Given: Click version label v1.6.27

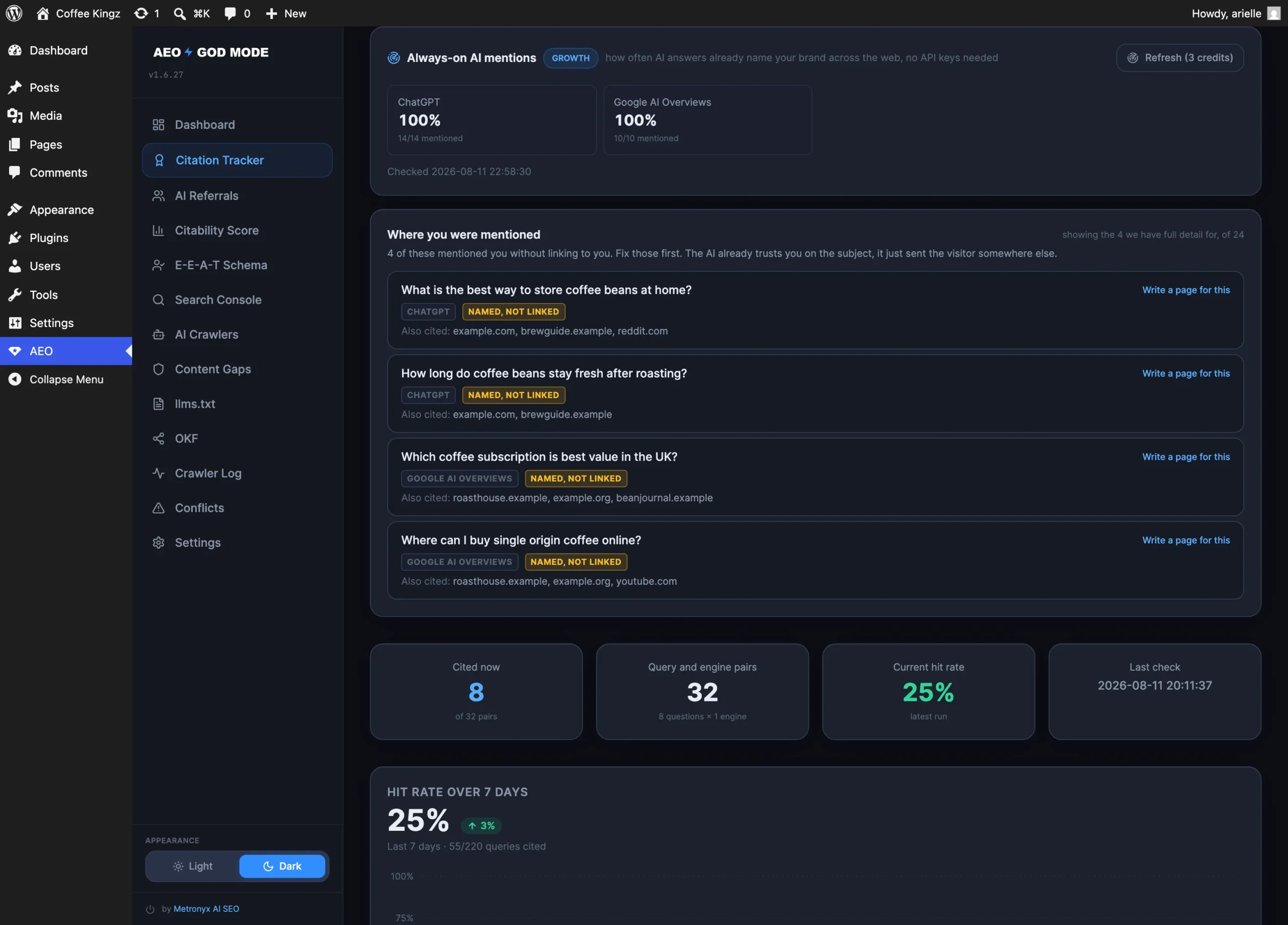Looking at the screenshot, I should [x=166, y=74].
